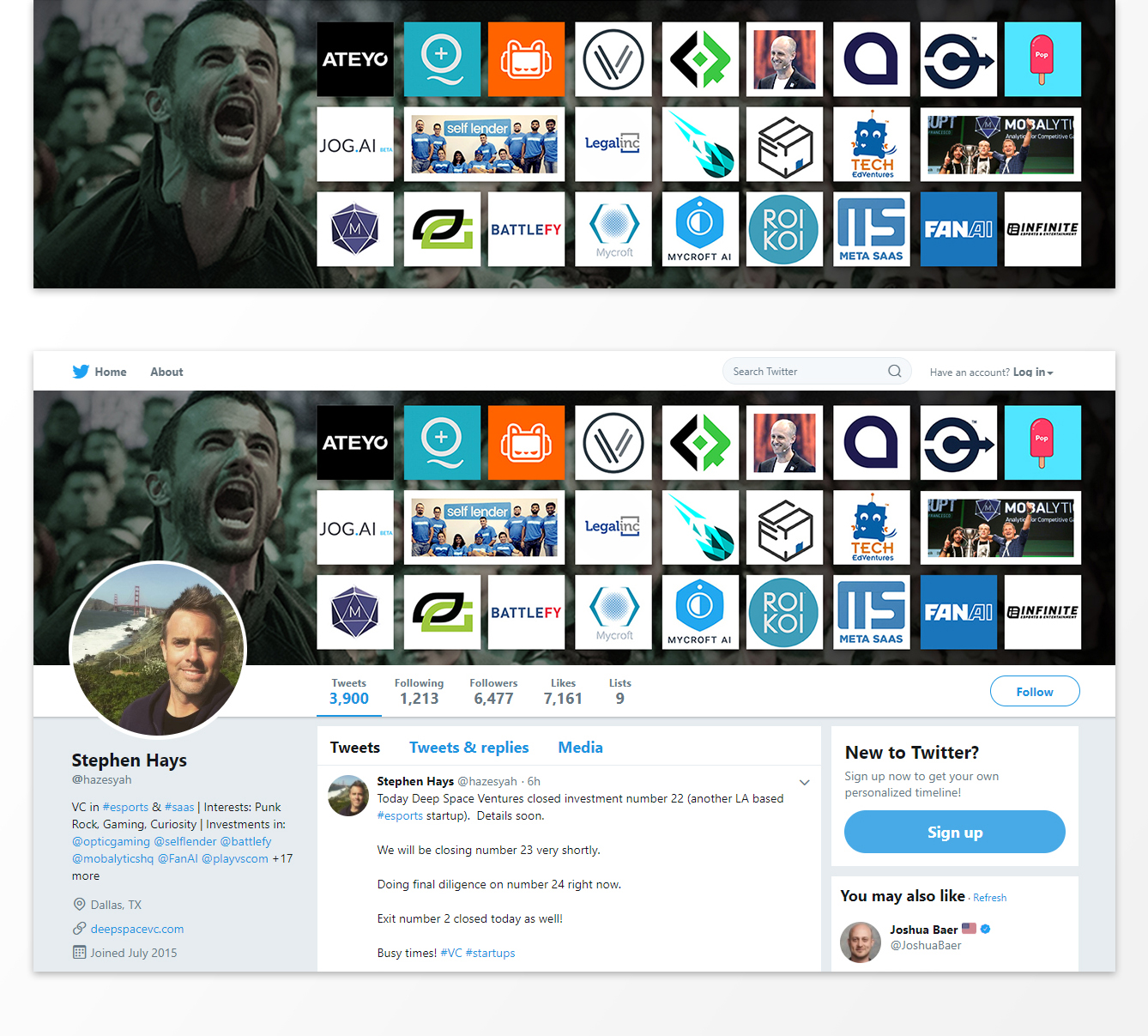Click the INFINITE esports logo in profile header
The width and height of the screenshot is (1148, 1036).
coord(1042,612)
